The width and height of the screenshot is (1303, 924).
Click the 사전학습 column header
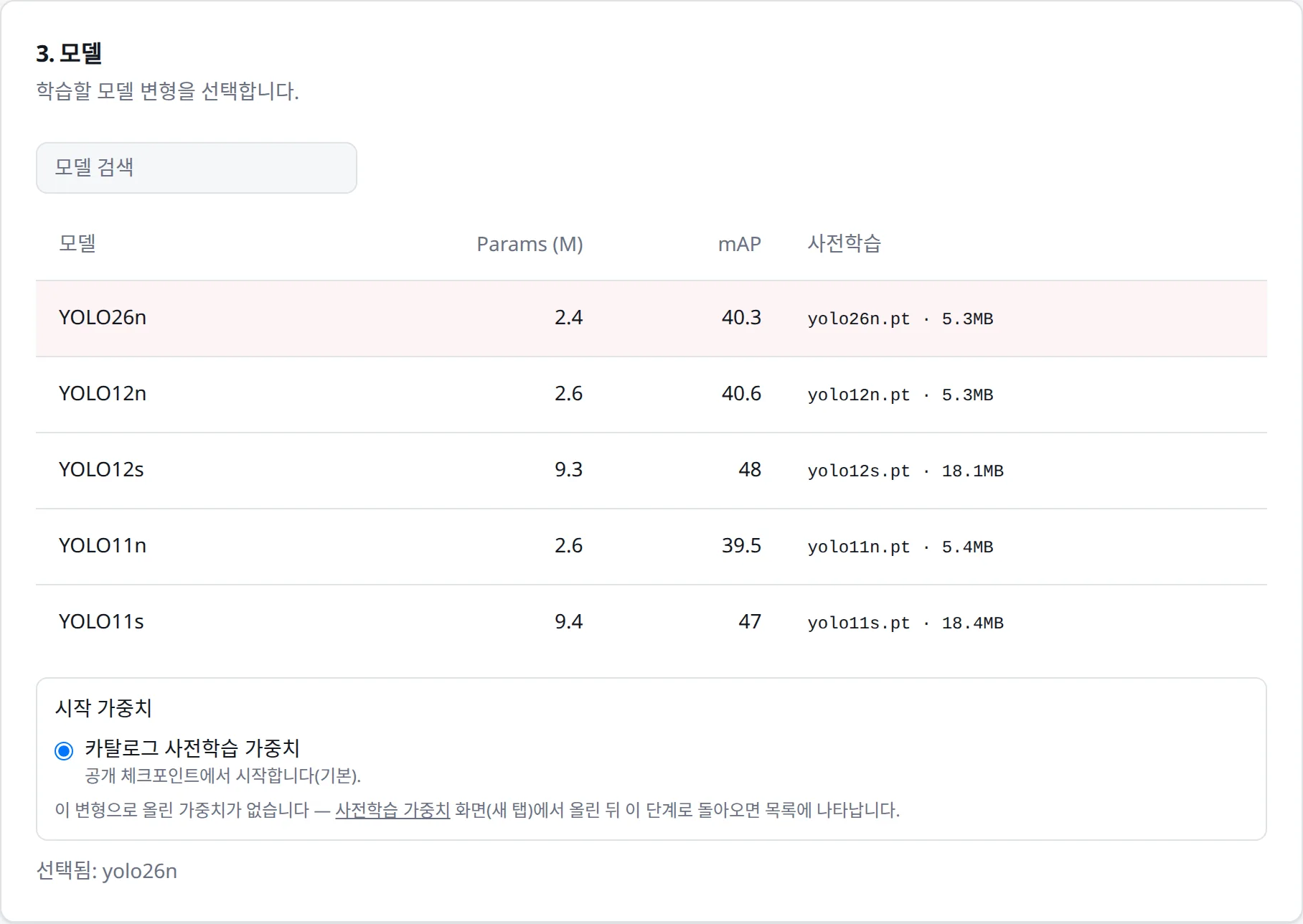click(845, 244)
